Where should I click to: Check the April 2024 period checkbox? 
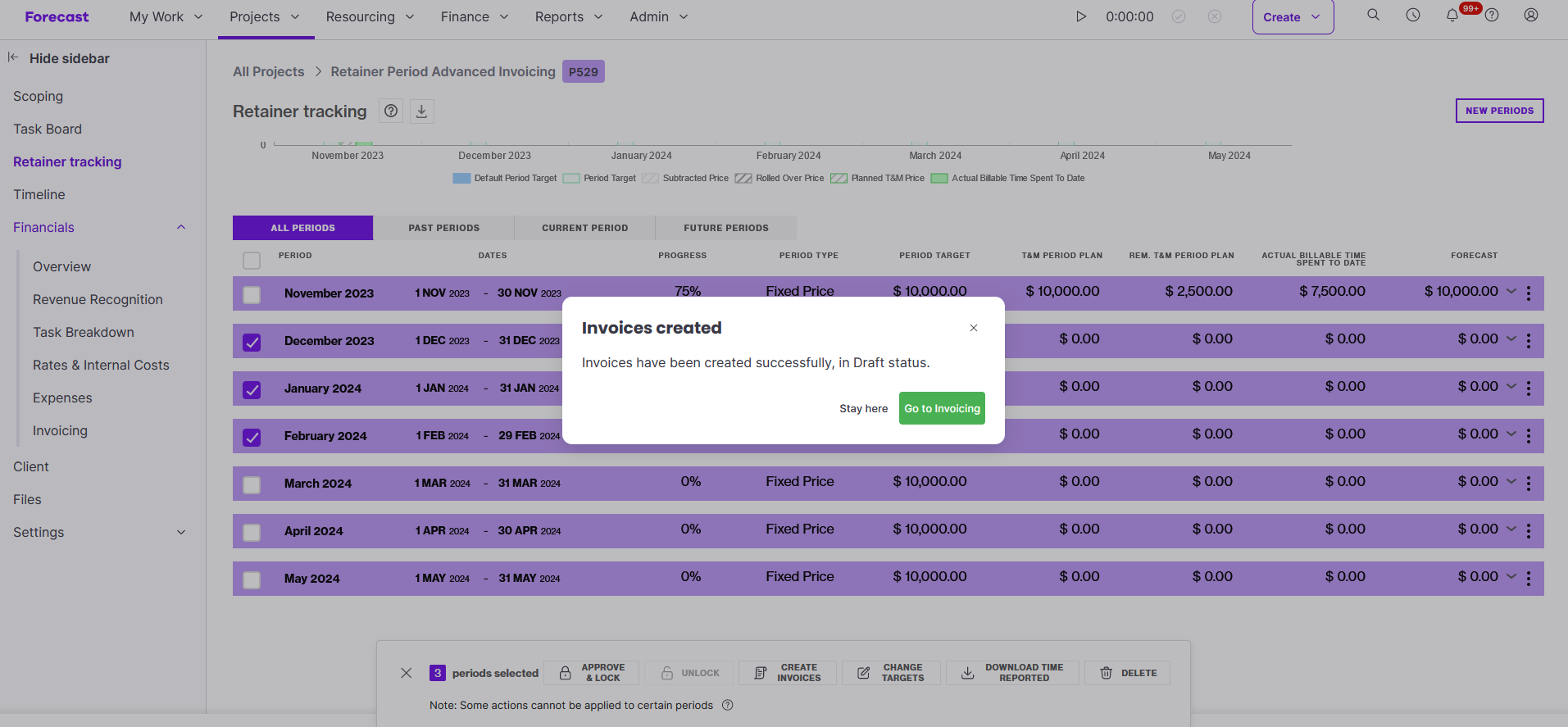[252, 533]
